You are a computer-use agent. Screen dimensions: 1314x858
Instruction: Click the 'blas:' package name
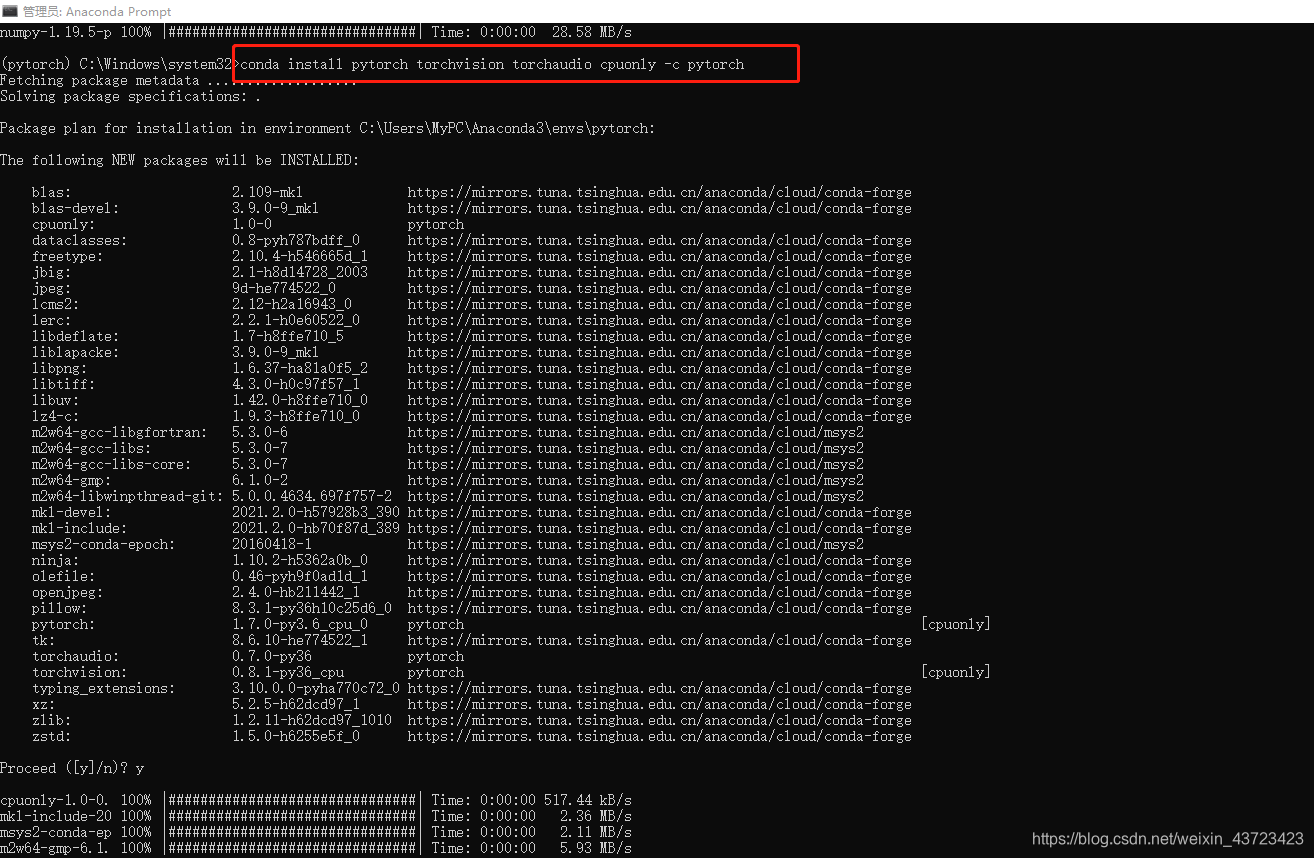52,192
